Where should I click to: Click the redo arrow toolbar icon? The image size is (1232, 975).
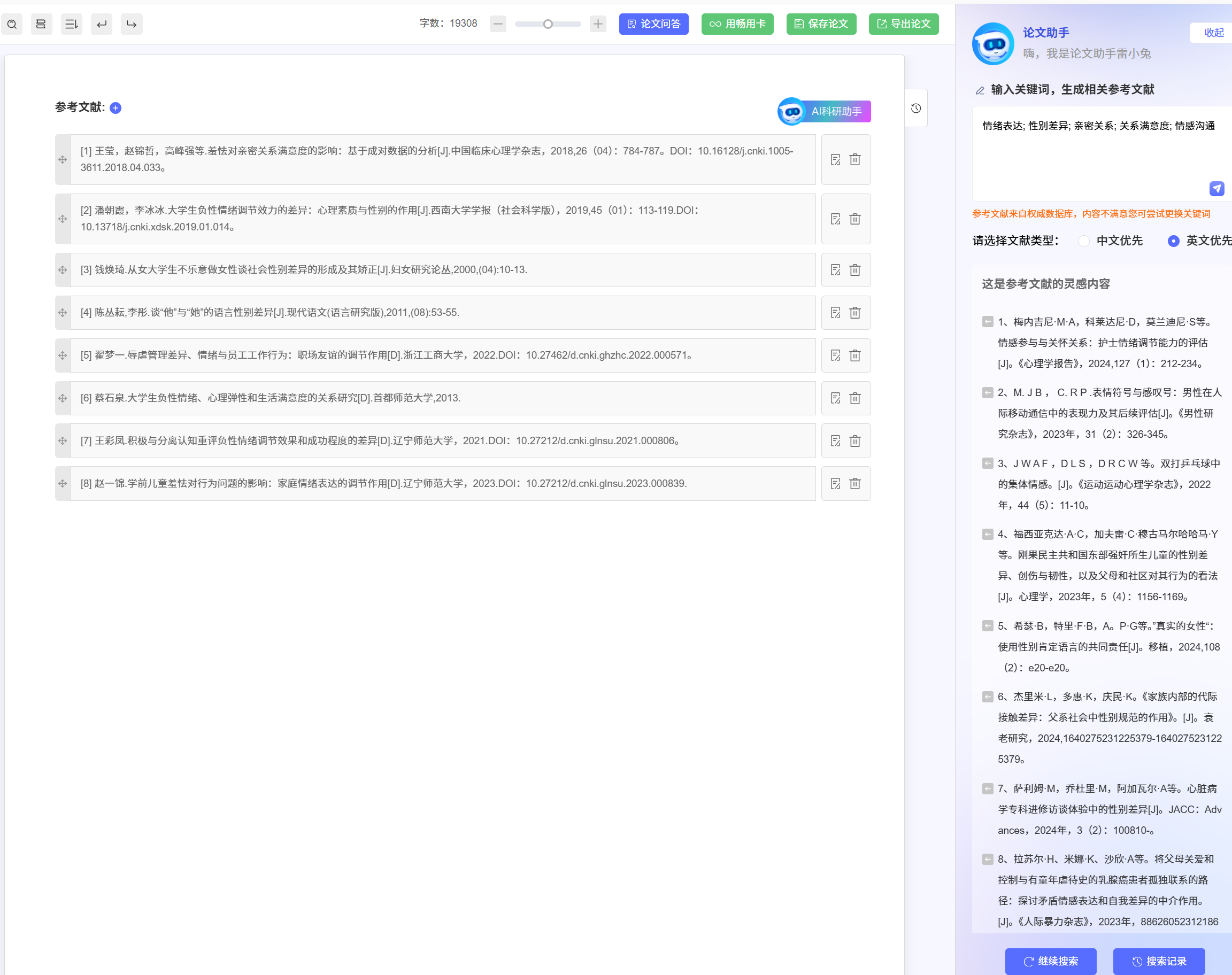(x=132, y=24)
